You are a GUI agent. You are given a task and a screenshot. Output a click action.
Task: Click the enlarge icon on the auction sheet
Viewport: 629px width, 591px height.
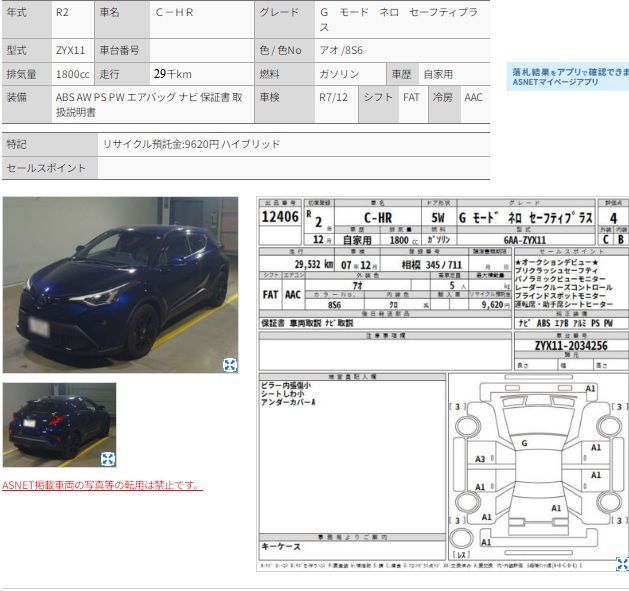tap(621, 564)
